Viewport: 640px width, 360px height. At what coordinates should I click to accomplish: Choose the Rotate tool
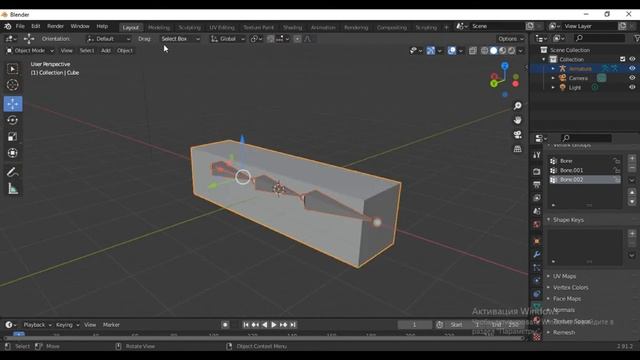(x=13, y=120)
